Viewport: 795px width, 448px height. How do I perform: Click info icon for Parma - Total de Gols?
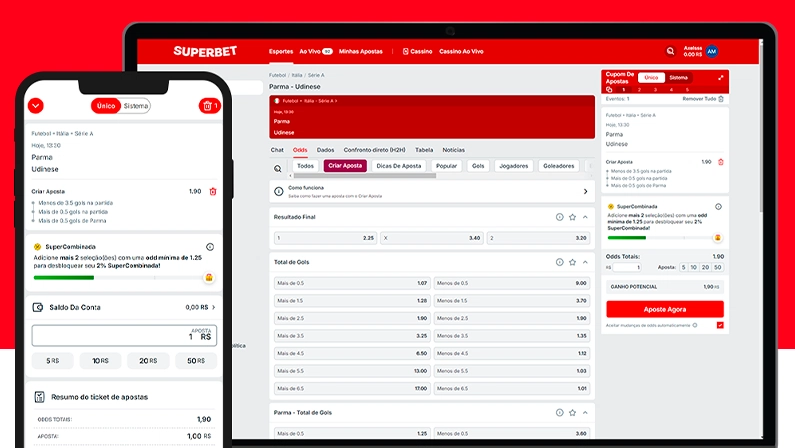click(560, 413)
